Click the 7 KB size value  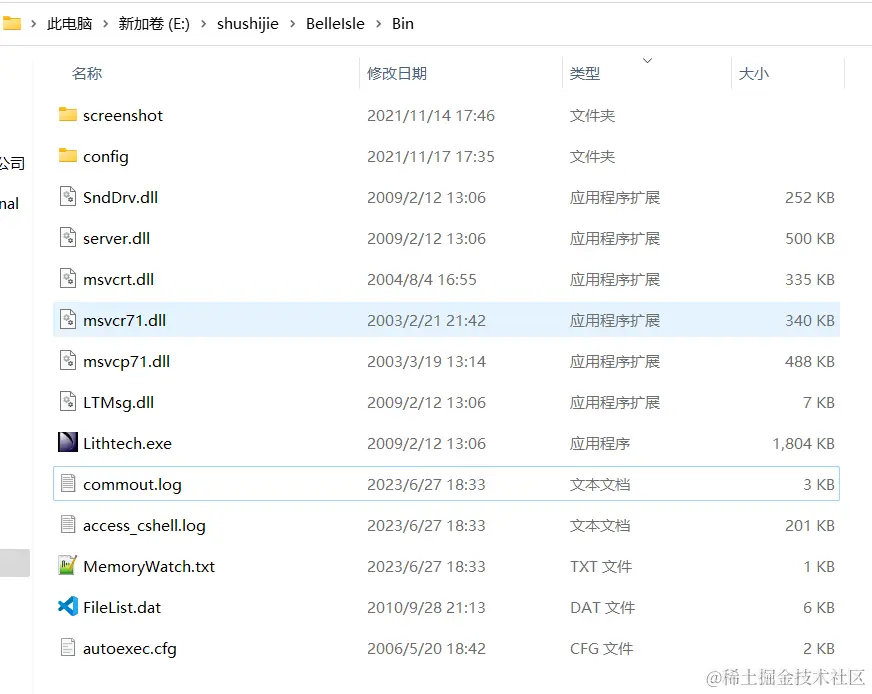click(819, 403)
